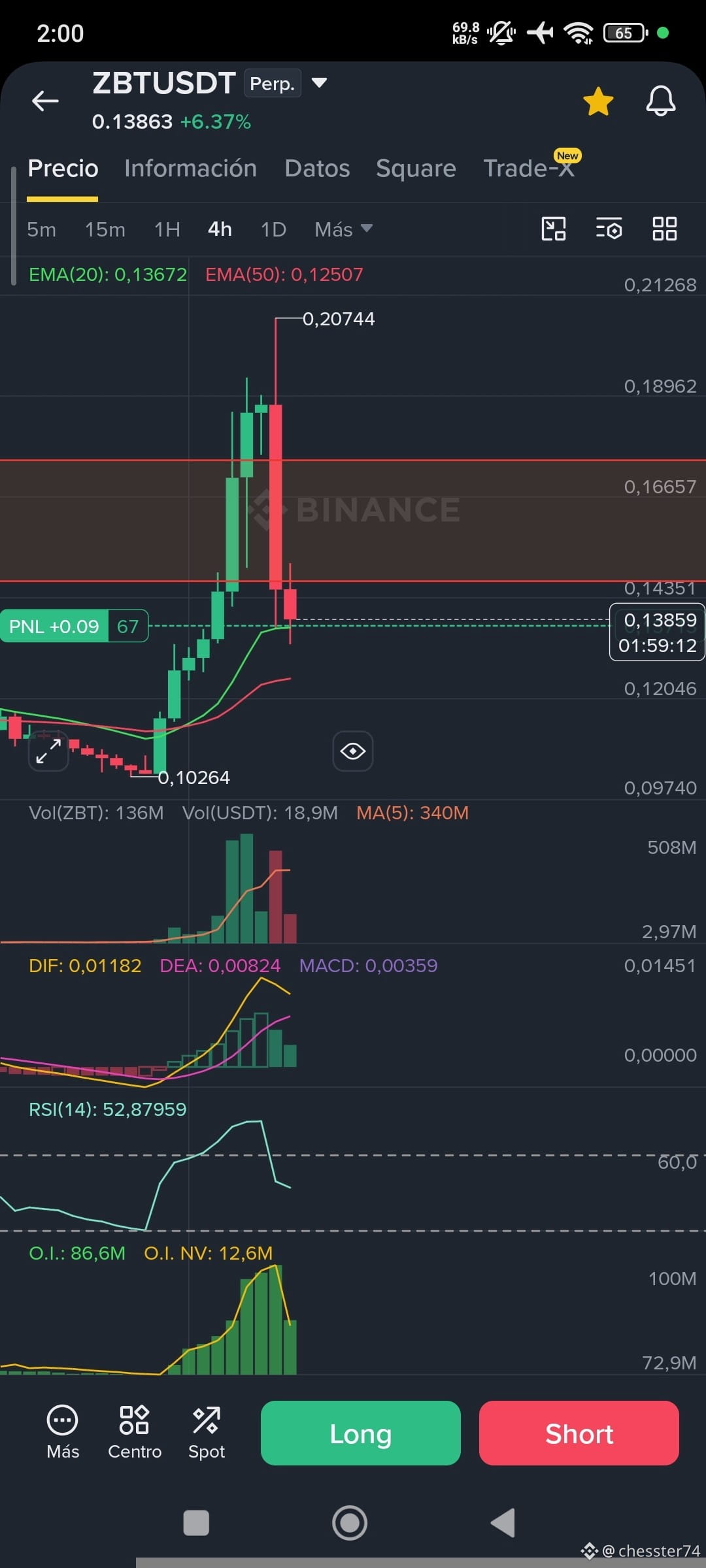Image resolution: width=706 pixels, height=1568 pixels.
Task: Open the Centro shortcut
Action: click(135, 1433)
